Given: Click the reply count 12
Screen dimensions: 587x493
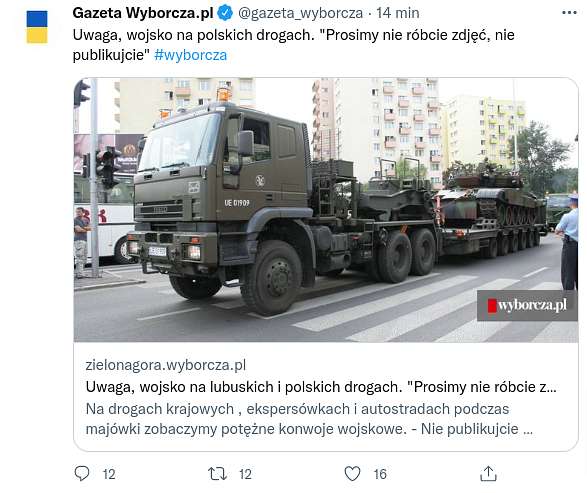Looking at the screenshot, I should [x=109, y=474].
